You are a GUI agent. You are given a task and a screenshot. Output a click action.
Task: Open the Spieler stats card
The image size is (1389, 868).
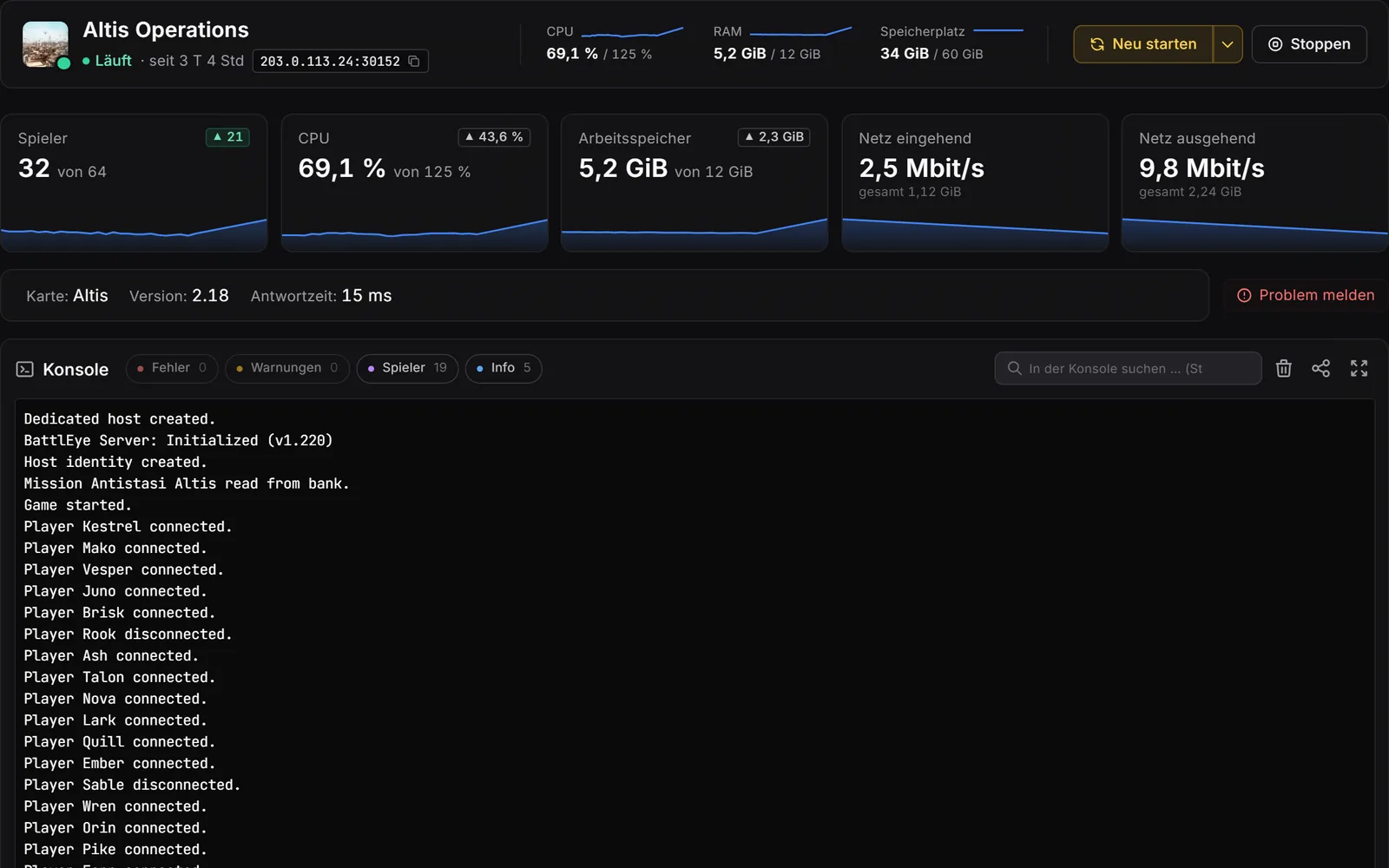[x=134, y=183]
